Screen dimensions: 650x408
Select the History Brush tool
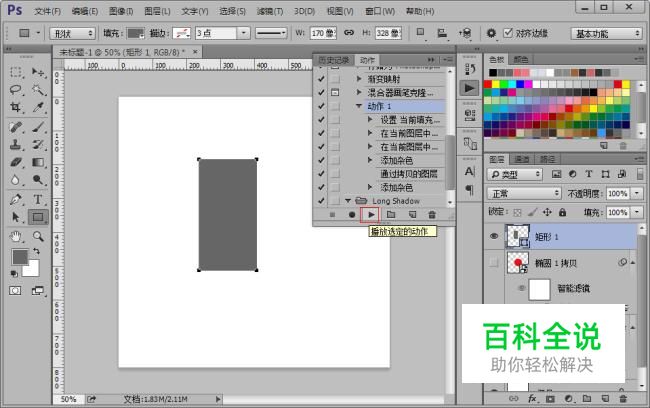pos(38,145)
